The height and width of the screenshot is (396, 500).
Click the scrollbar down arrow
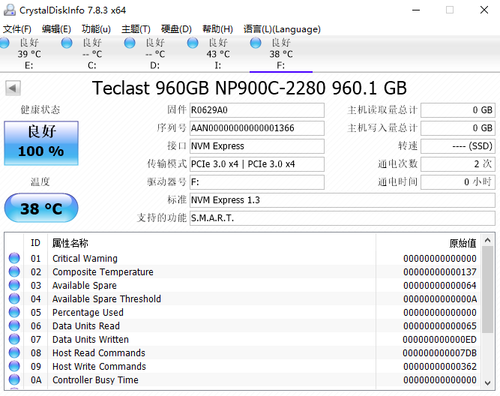pos(487,383)
